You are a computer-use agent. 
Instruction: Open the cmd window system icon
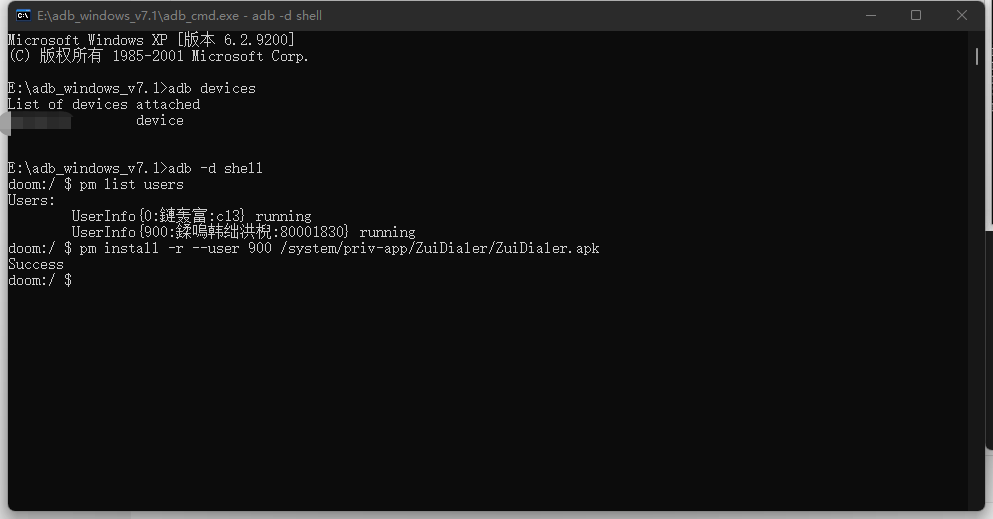(x=23, y=15)
